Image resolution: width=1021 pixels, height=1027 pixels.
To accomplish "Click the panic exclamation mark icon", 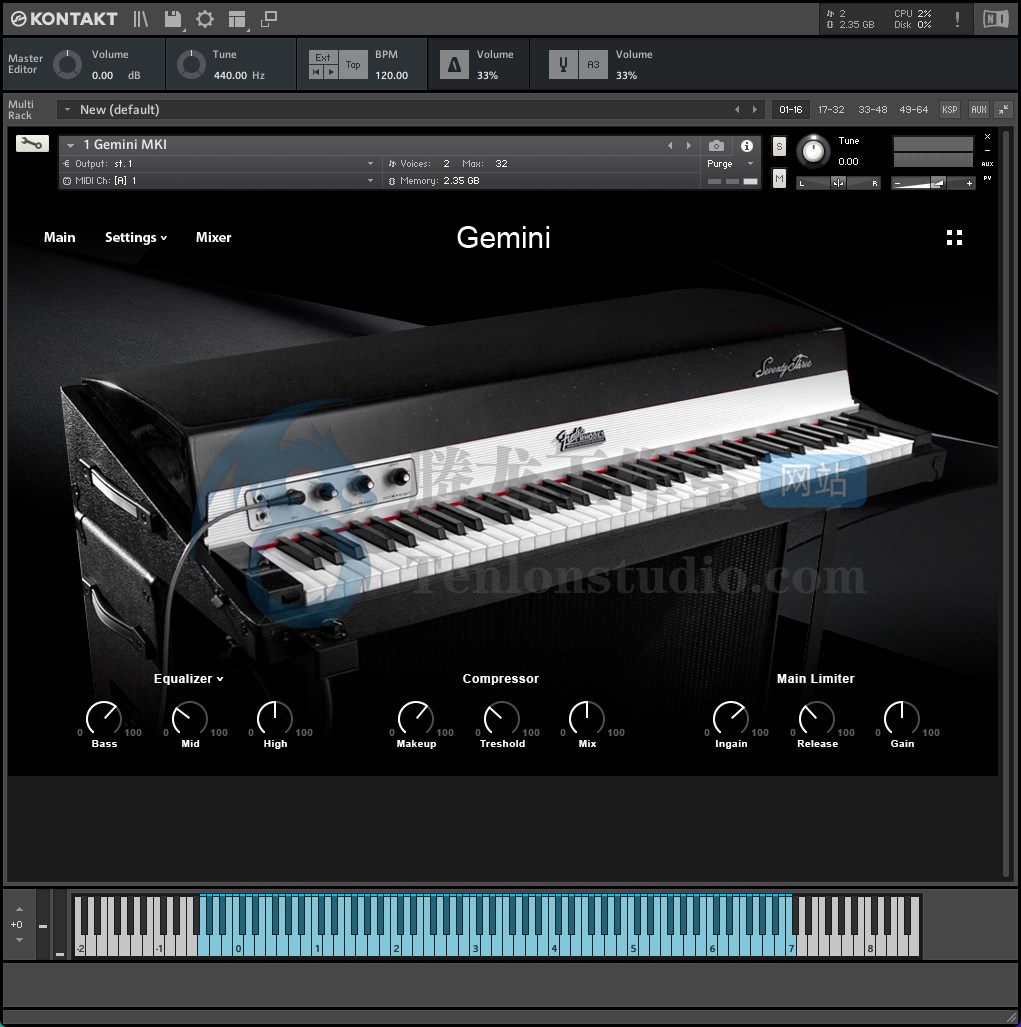I will [x=957, y=19].
